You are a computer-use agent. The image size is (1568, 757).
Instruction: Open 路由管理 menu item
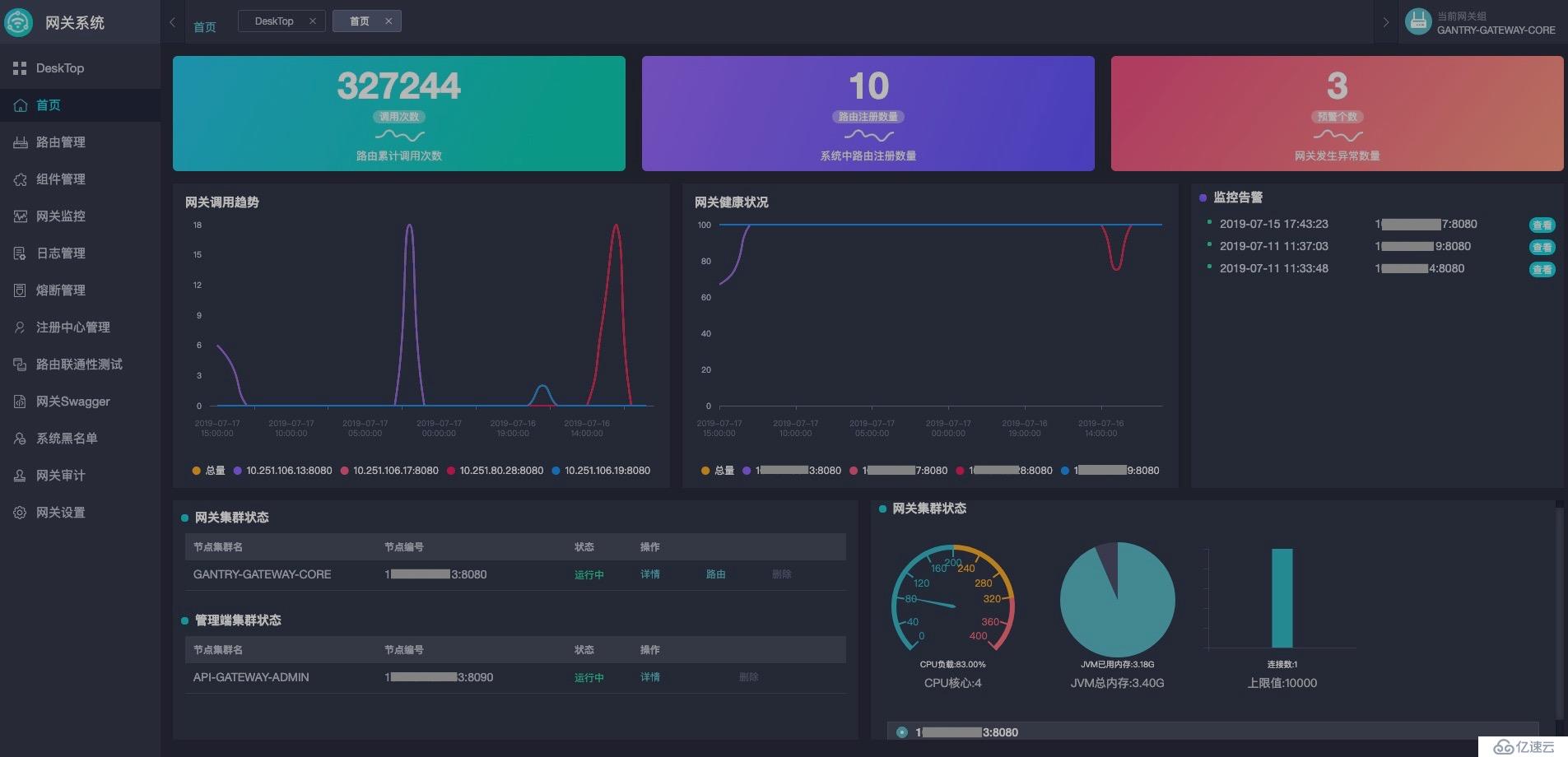[80, 142]
